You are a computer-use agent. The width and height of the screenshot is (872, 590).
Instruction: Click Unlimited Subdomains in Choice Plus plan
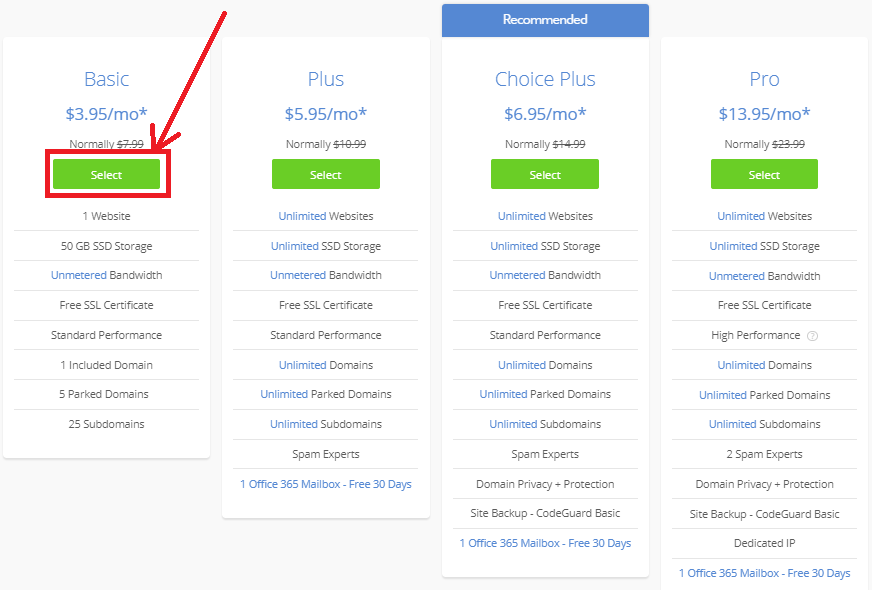click(513, 424)
